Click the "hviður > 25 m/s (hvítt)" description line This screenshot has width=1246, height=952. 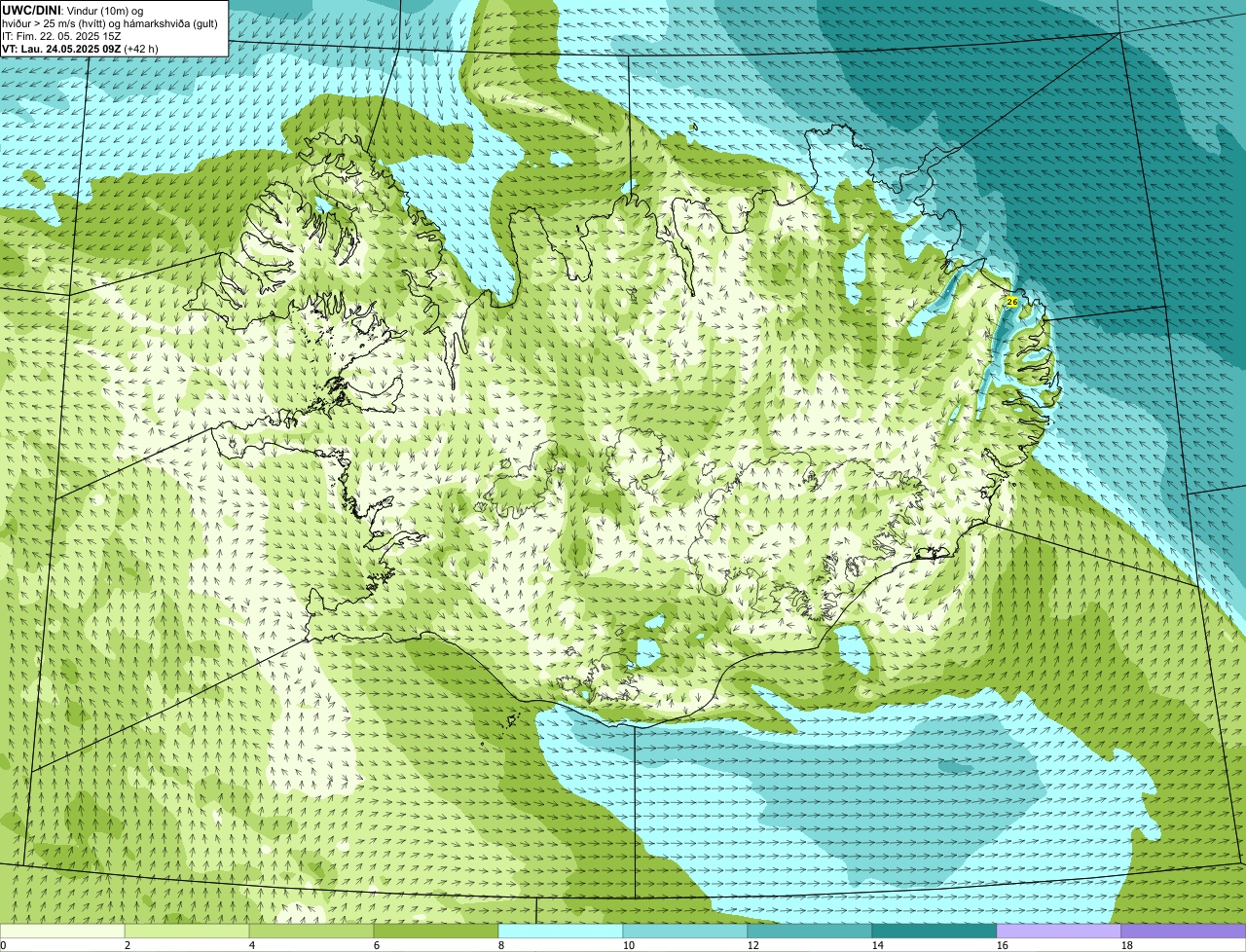pos(110,22)
